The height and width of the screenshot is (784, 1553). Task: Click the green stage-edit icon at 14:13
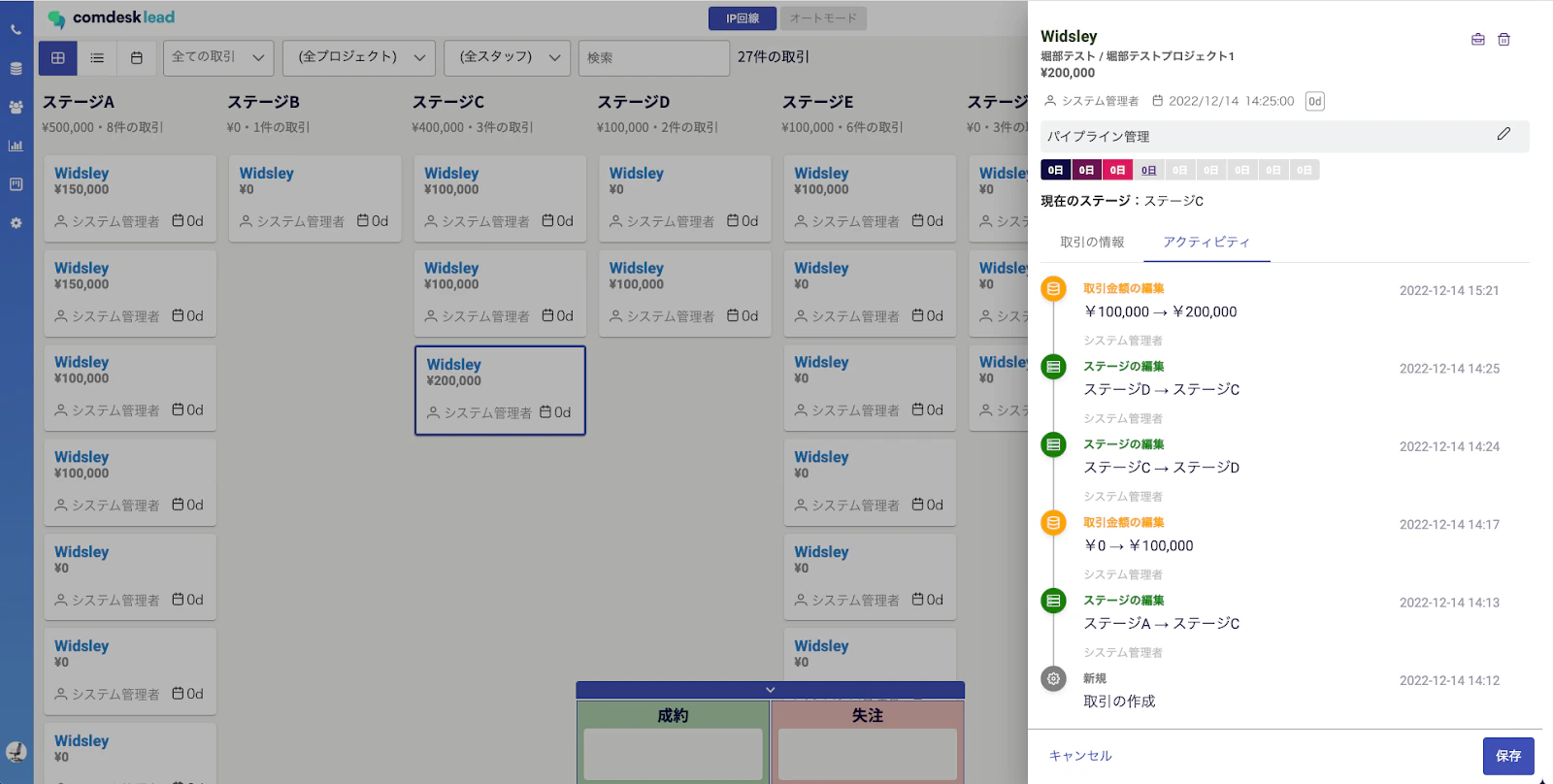[x=1053, y=601]
